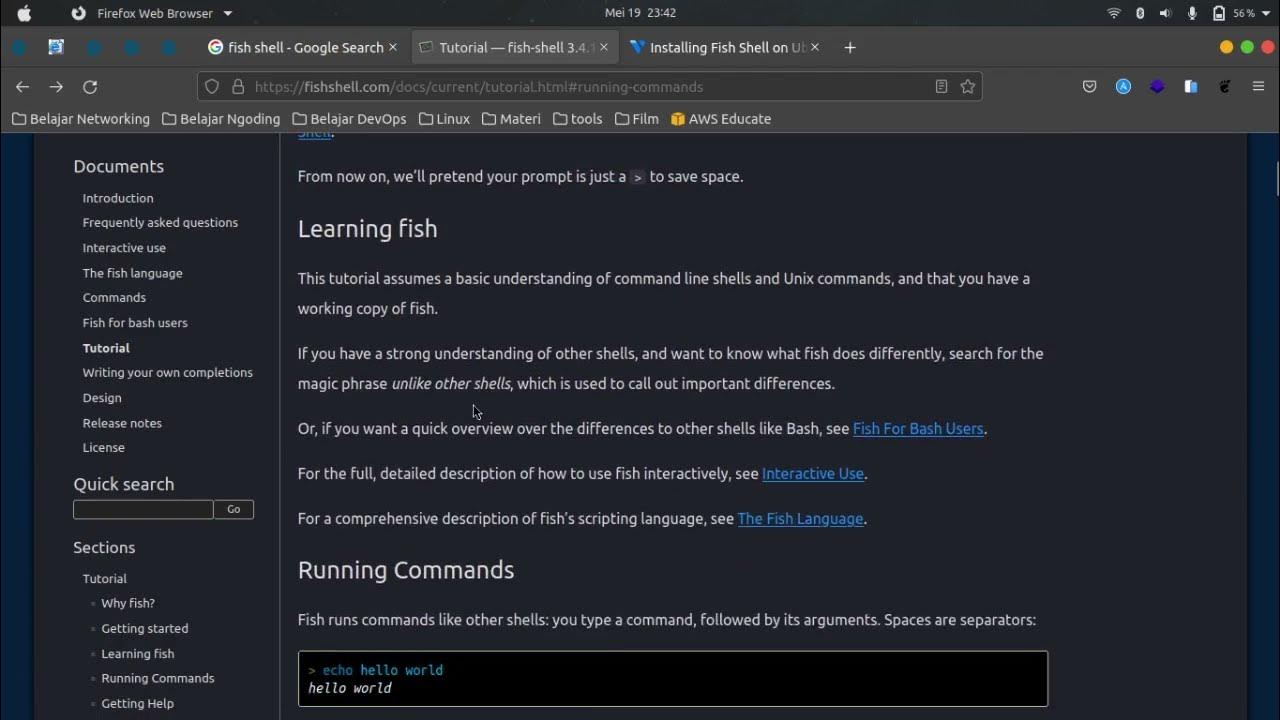Open Belajar Networking bookmark folder
Viewport: 1280px width, 720px height.
(81, 119)
